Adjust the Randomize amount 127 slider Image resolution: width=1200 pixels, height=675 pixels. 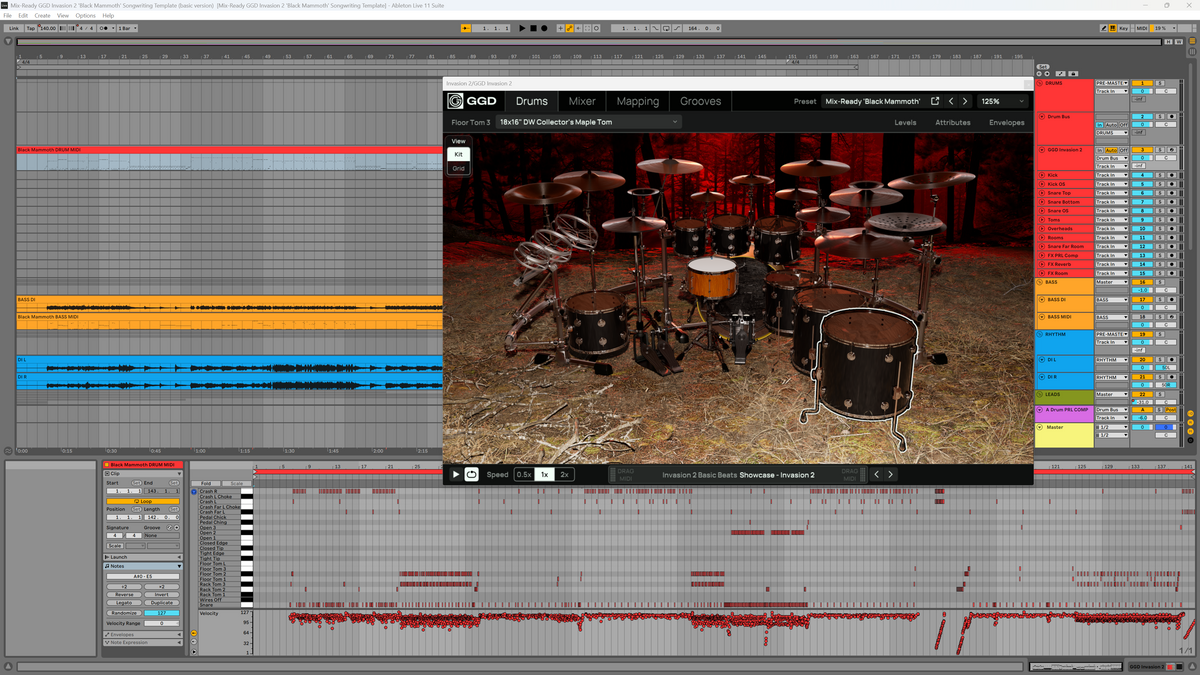pos(162,613)
